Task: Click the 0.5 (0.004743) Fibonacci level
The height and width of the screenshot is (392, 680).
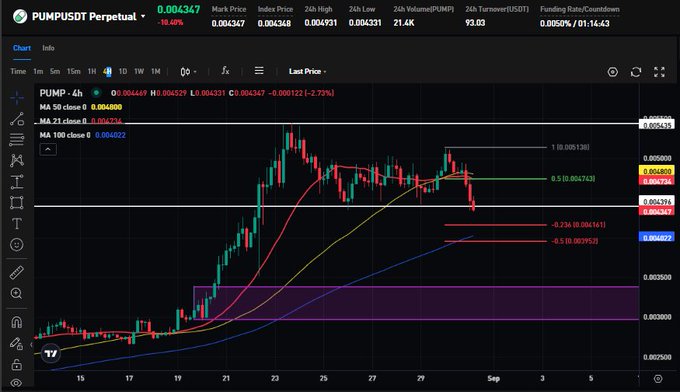Action: tap(573, 179)
